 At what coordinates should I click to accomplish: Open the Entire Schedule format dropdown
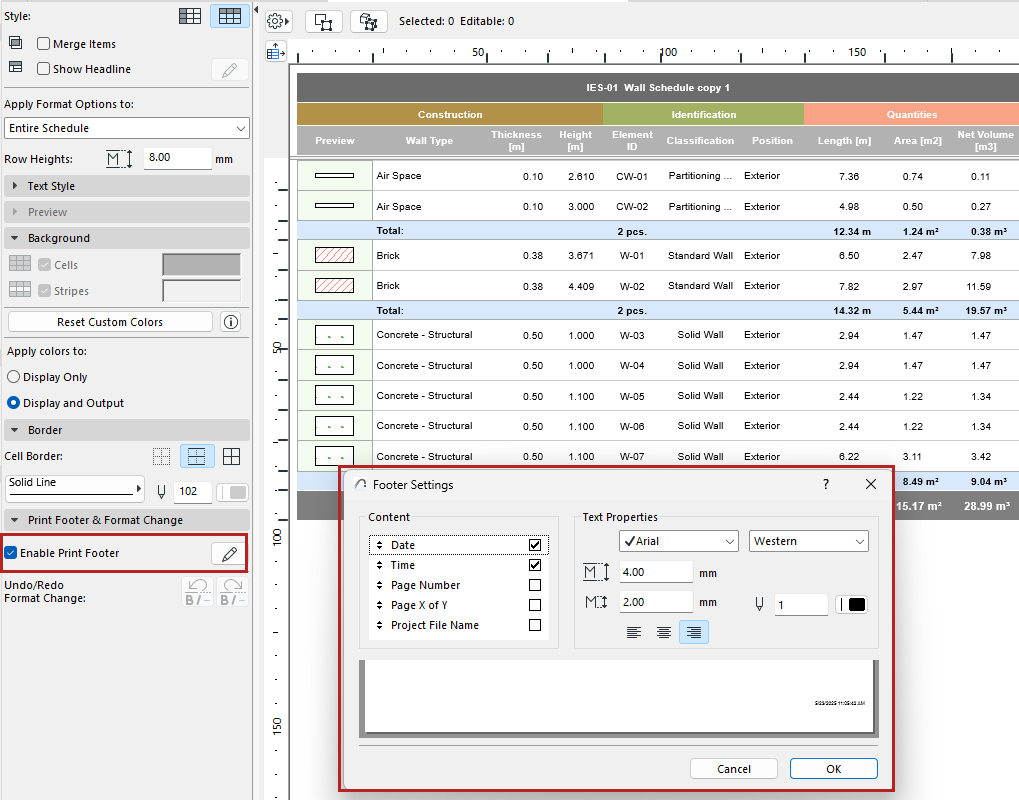click(127, 128)
